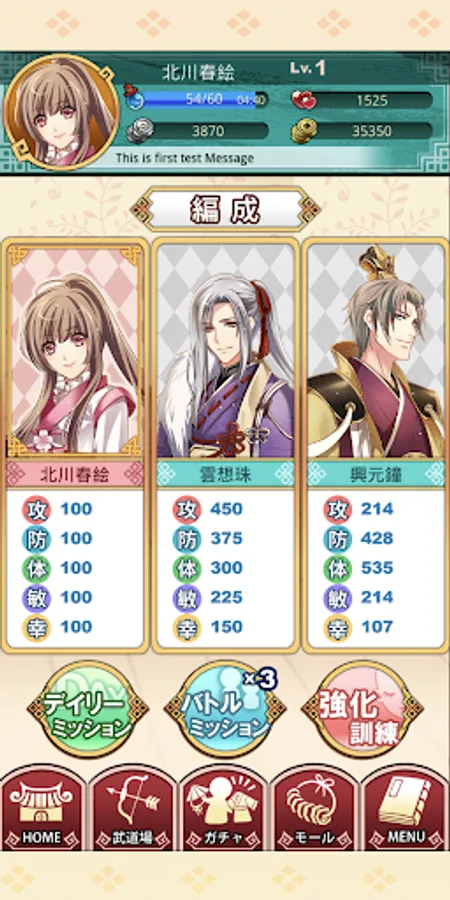The width and height of the screenshot is (450, 900).
Task: Tap the silver coins currency icon
Action: pos(138,131)
